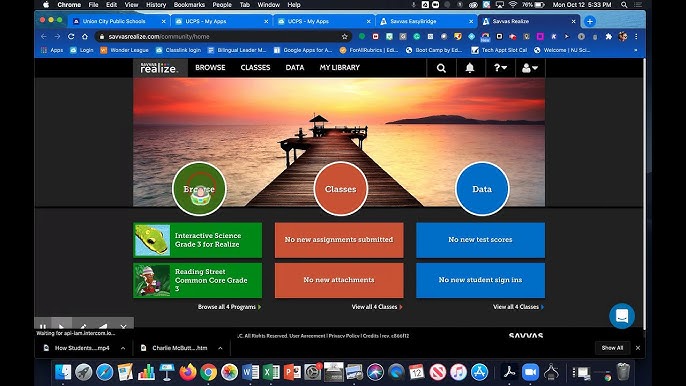686x386 pixels.
Task: Open MY LIBRARY navigation item
Action: point(340,68)
